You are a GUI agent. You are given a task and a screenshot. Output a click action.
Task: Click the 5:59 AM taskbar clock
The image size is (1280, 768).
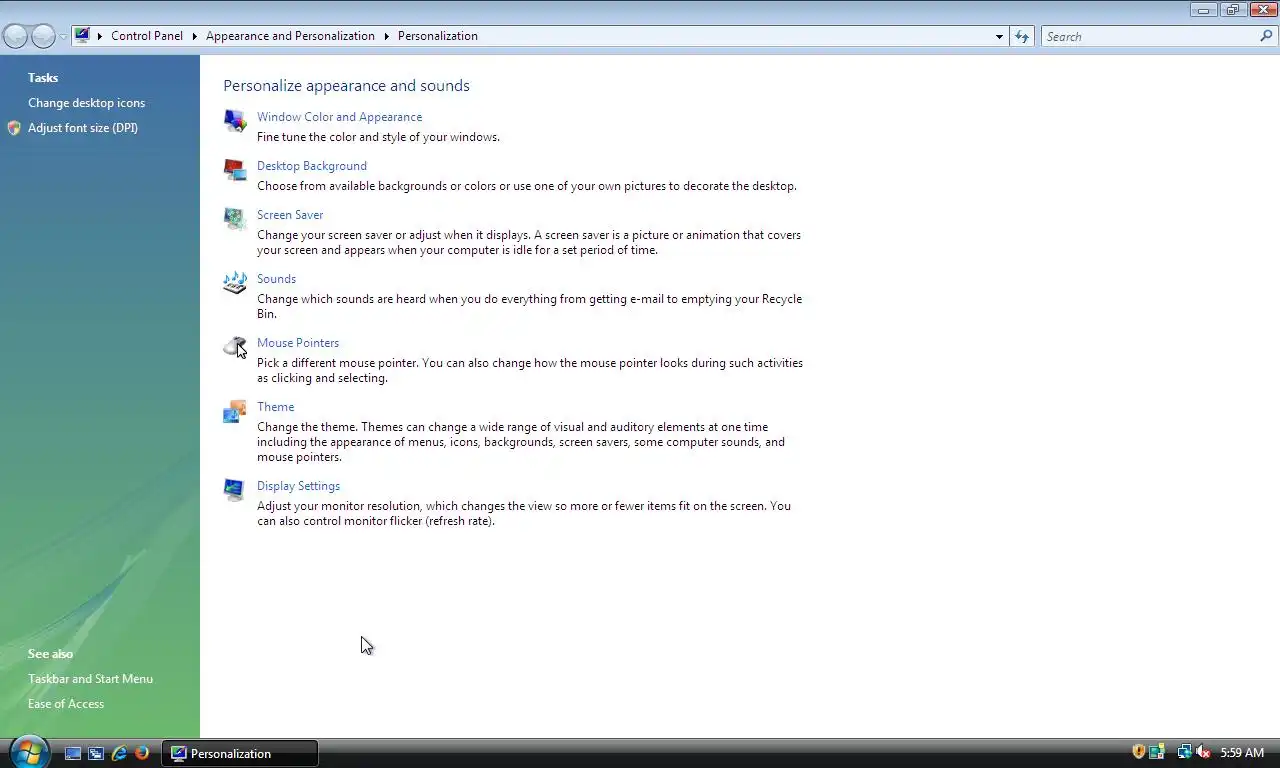(x=1242, y=753)
